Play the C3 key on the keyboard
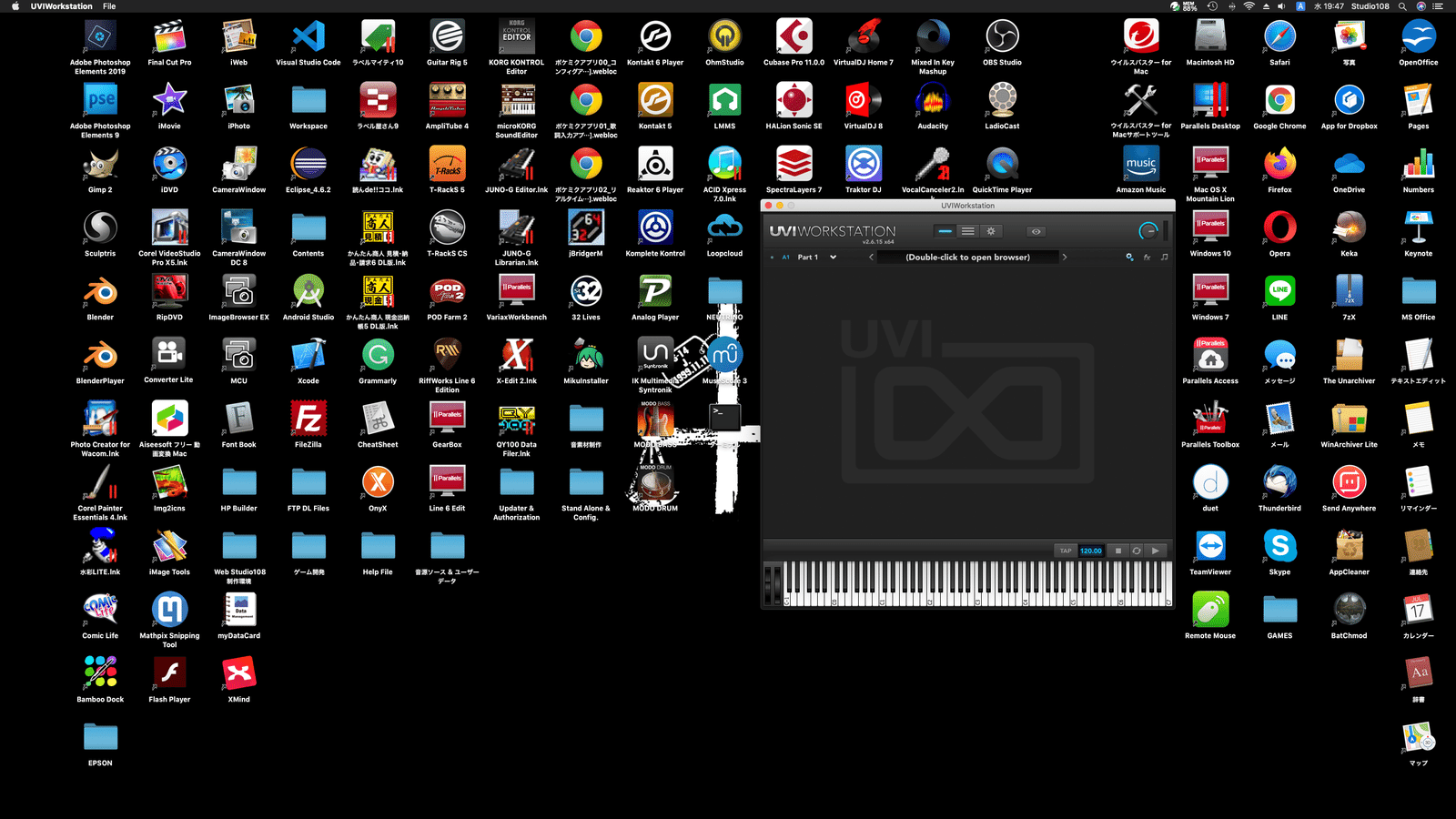 (x=978, y=599)
